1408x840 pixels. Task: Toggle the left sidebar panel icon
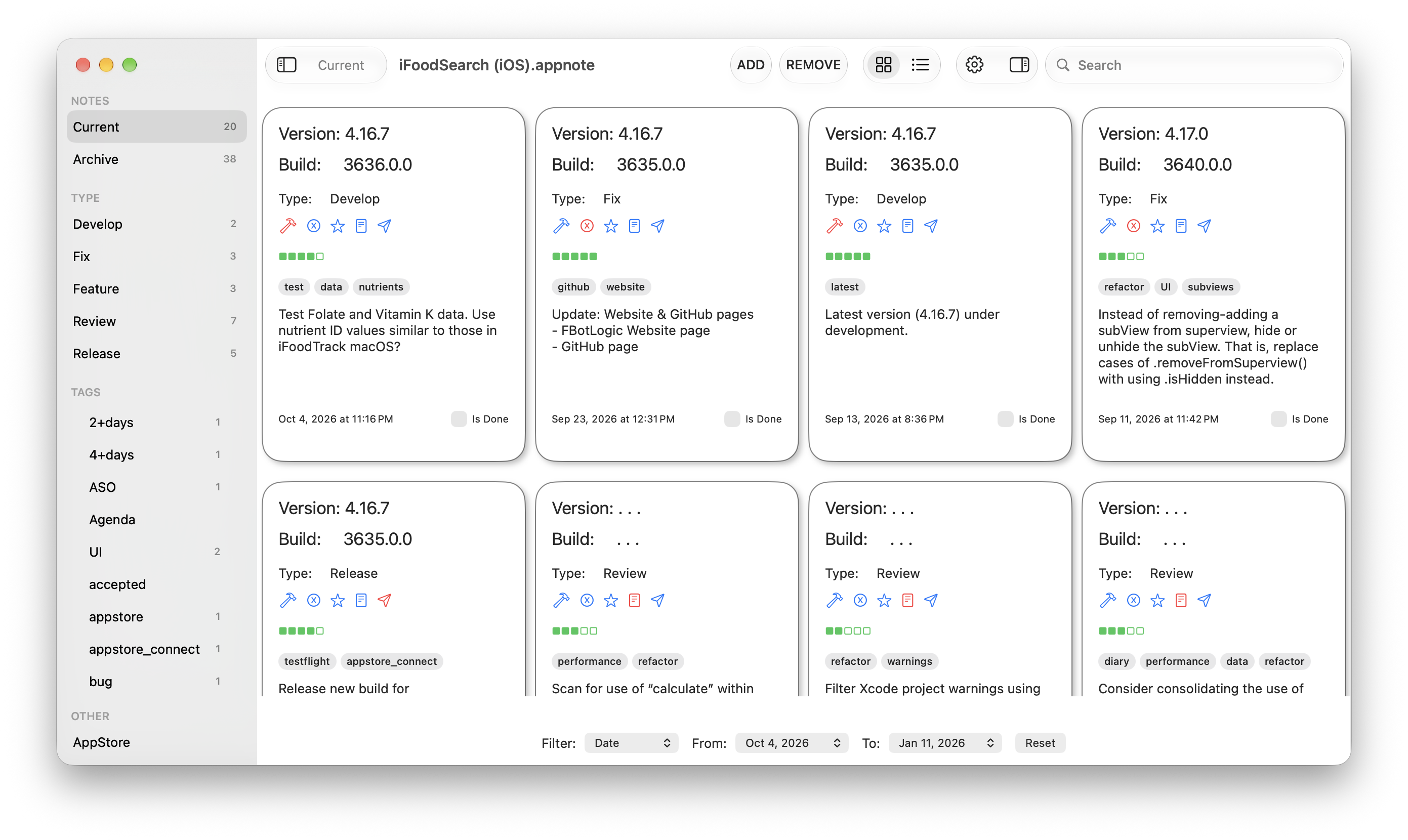(x=286, y=65)
